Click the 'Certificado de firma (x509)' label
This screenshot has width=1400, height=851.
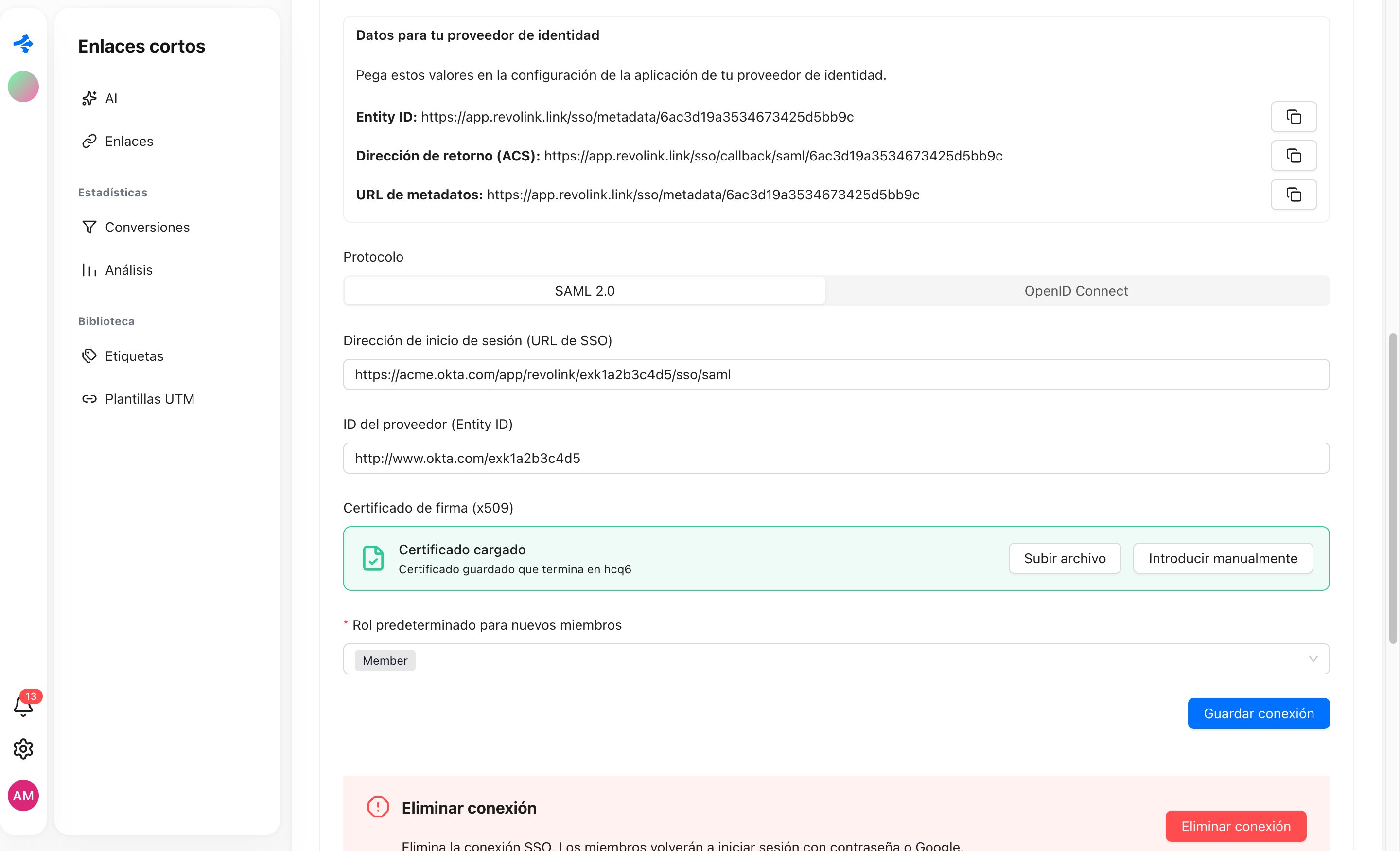click(428, 508)
